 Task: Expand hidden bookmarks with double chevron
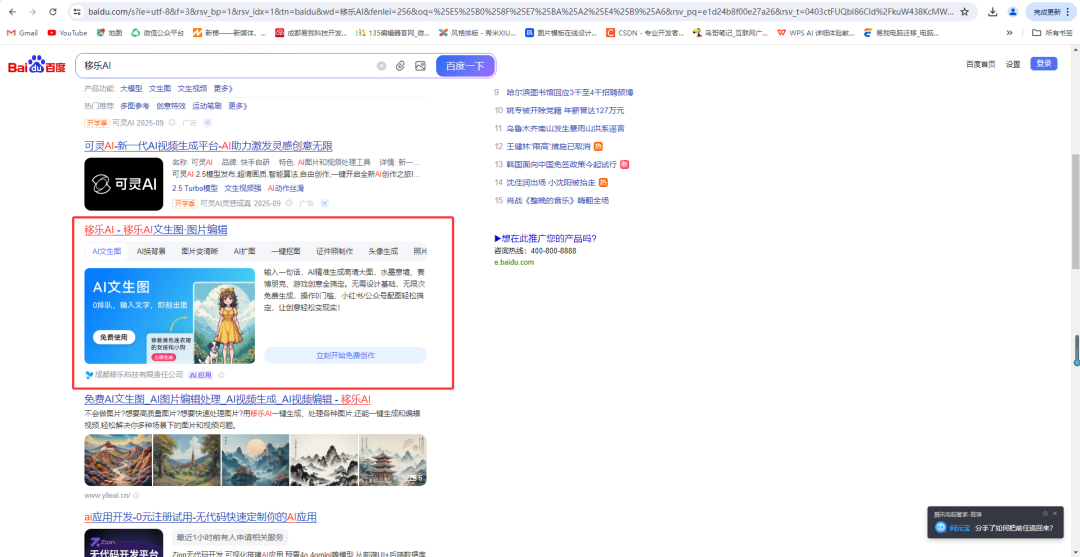(1010, 32)
